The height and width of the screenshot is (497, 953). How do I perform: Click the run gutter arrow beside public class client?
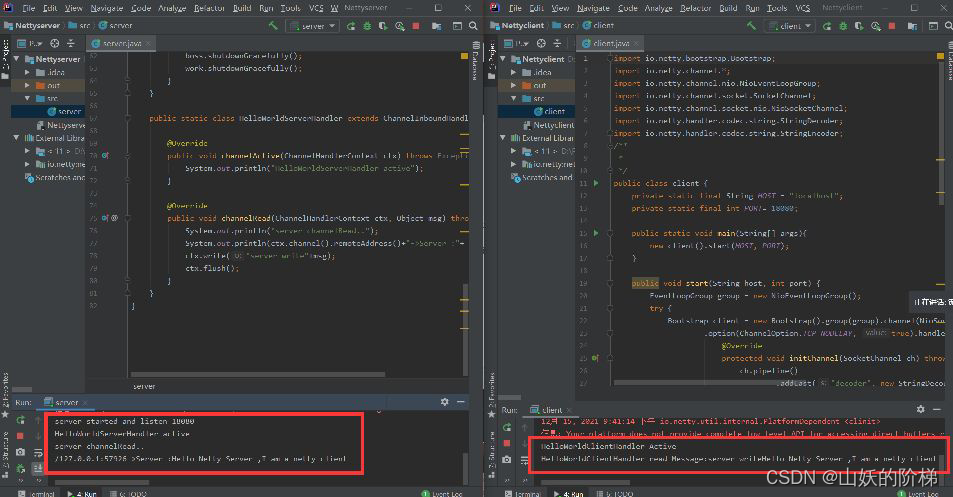pyautogui.click(x=596, y=183)
